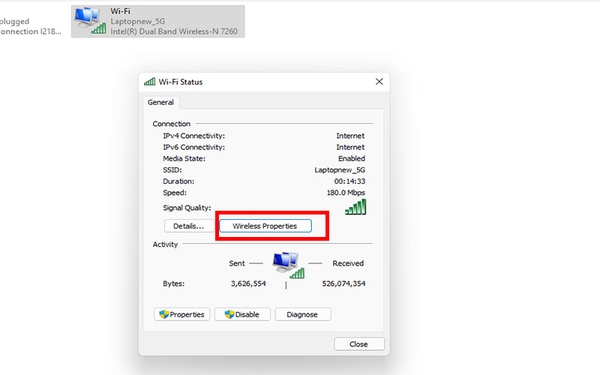Click Intel(R) Dual Band Wireless-N 7260 text
This screenshot has height=375, width=600.
(174, 31)
